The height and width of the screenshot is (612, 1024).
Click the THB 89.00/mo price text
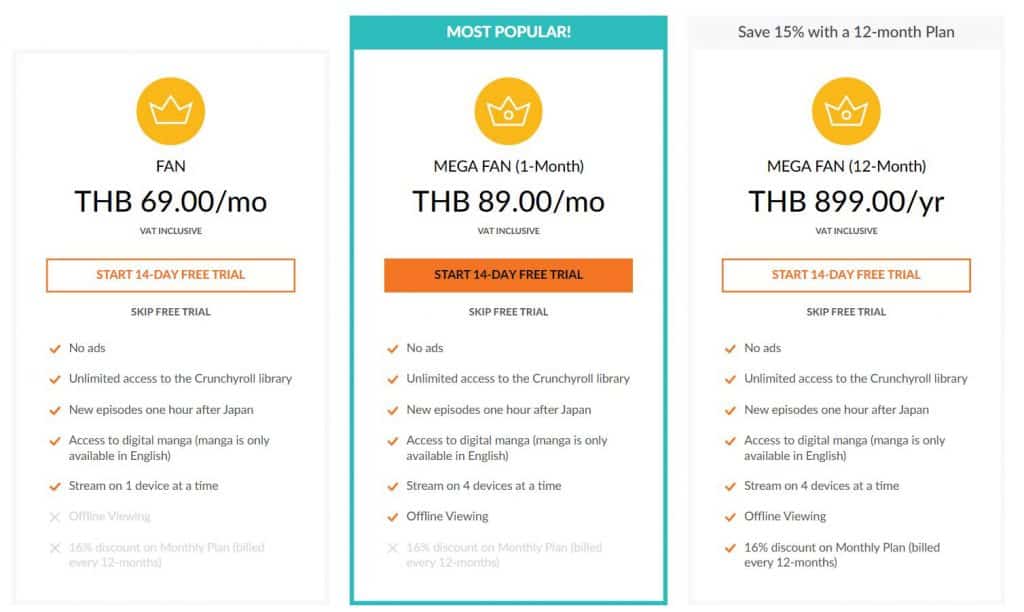coord(508,202)
